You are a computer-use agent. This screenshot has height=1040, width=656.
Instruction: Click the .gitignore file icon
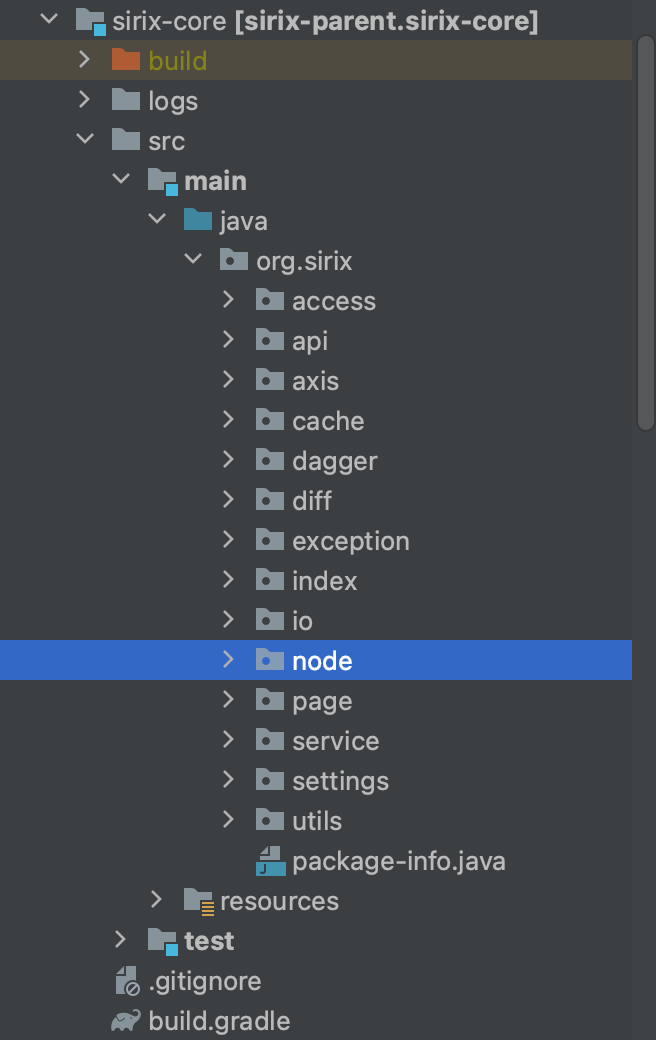(126, 981)
